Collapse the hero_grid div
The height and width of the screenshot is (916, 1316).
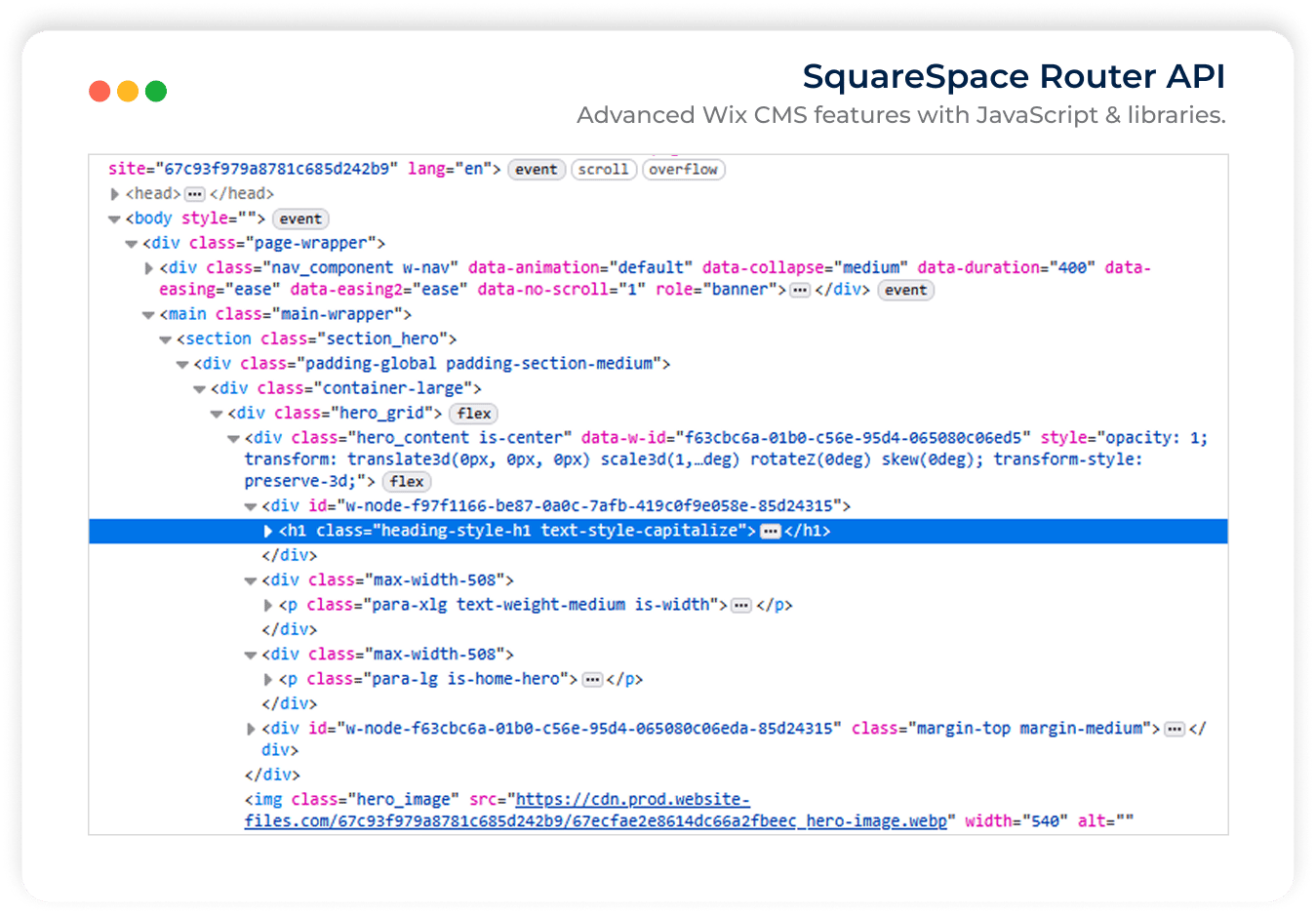click(217, 414)
